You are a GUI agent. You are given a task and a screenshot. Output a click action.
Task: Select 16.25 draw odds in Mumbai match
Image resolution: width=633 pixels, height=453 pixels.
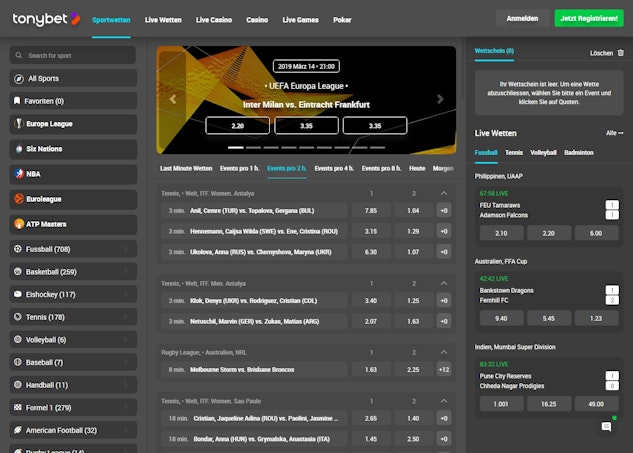tap(549, 404)
